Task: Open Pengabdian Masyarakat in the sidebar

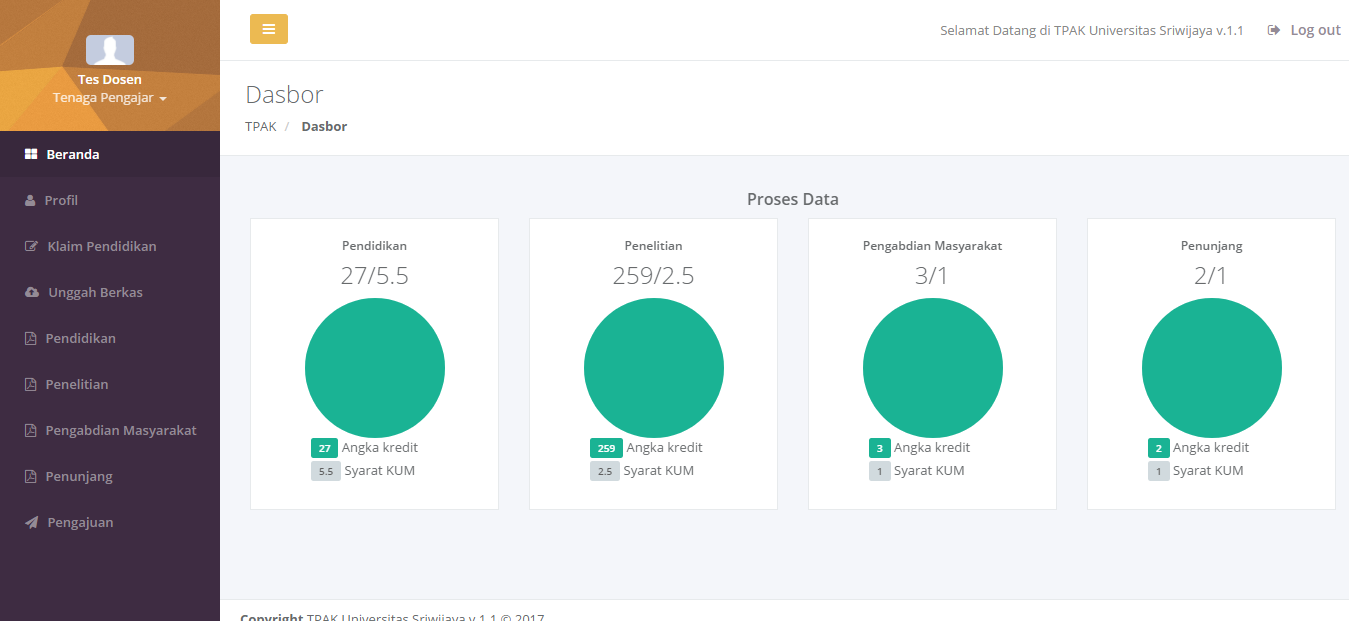Action: tap(110, 430)
